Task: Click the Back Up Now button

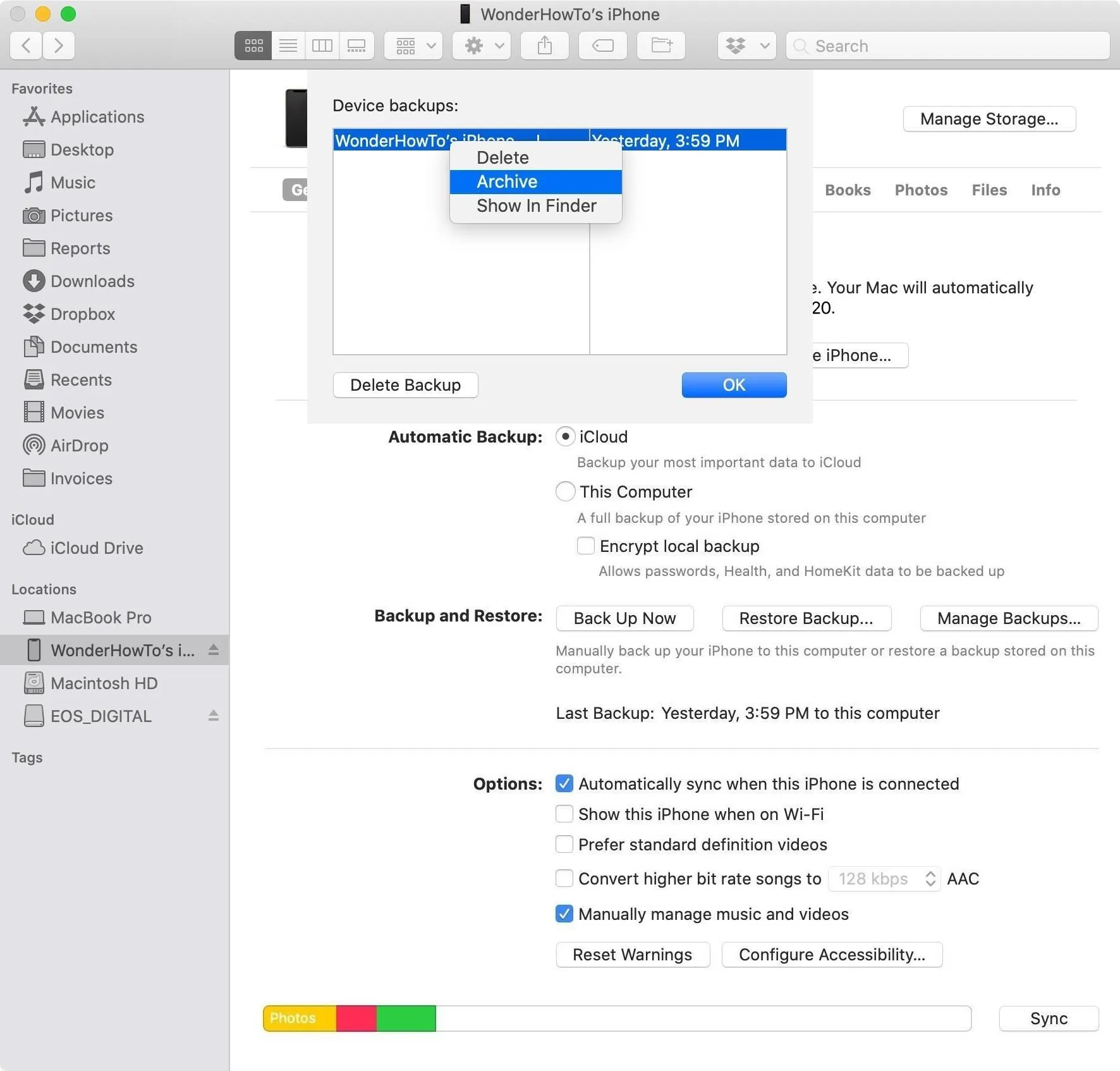Action: pos(624,618)
